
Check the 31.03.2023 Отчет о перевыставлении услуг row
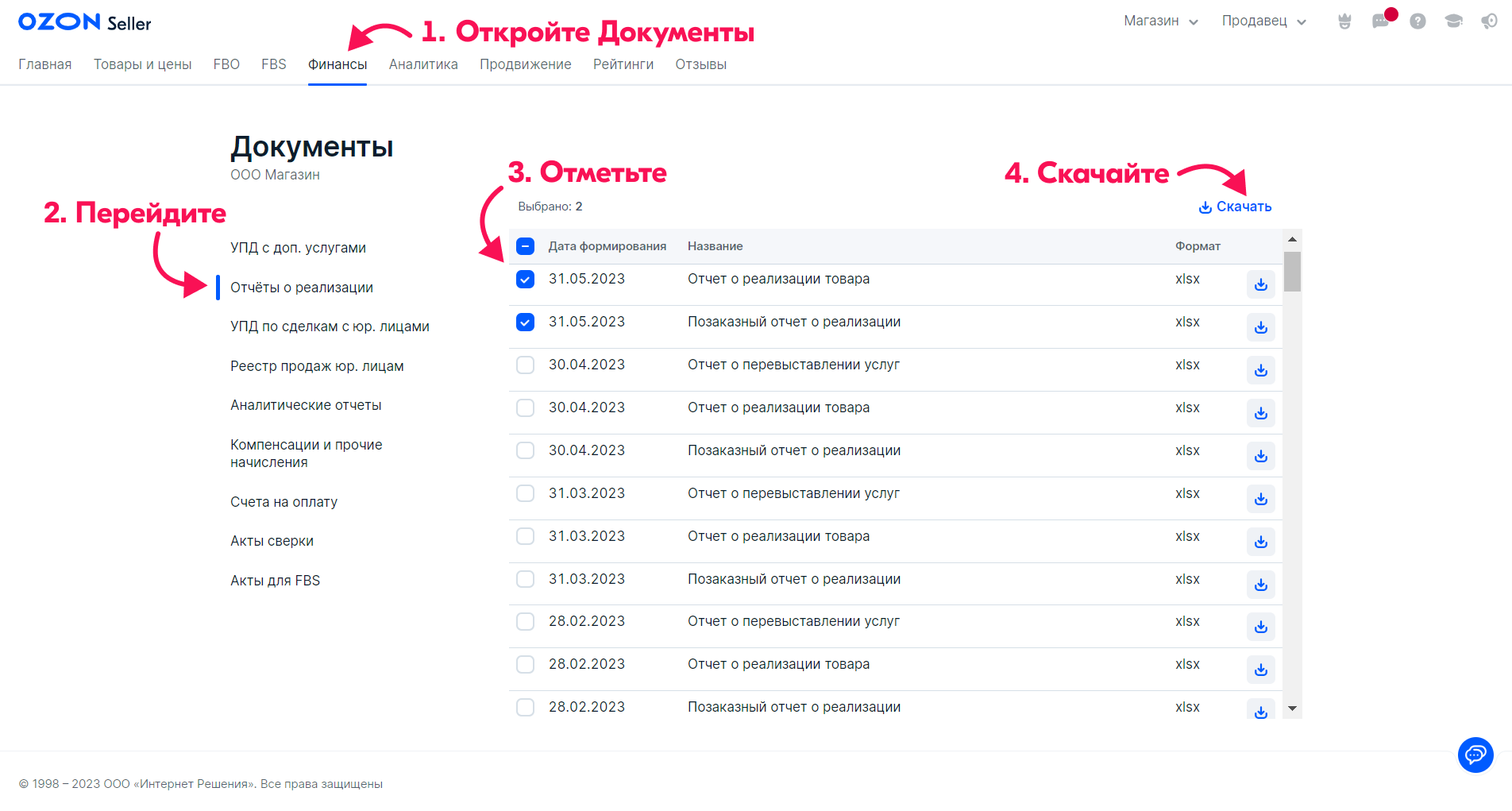click(x=525, y=493)
